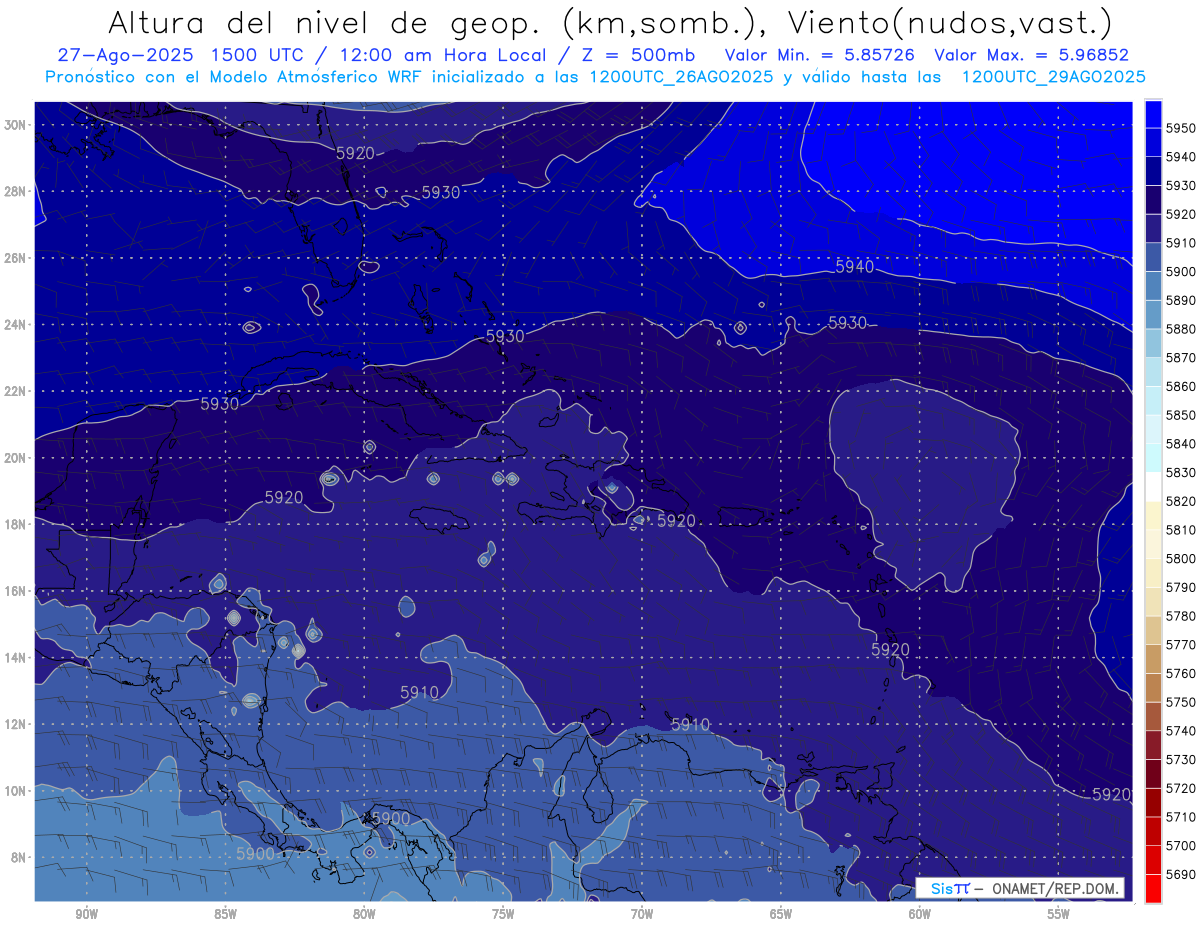Click the '14N' latitude axis label
The width and height of the screenshot is (1200, 927).
(x=17, y=657)
